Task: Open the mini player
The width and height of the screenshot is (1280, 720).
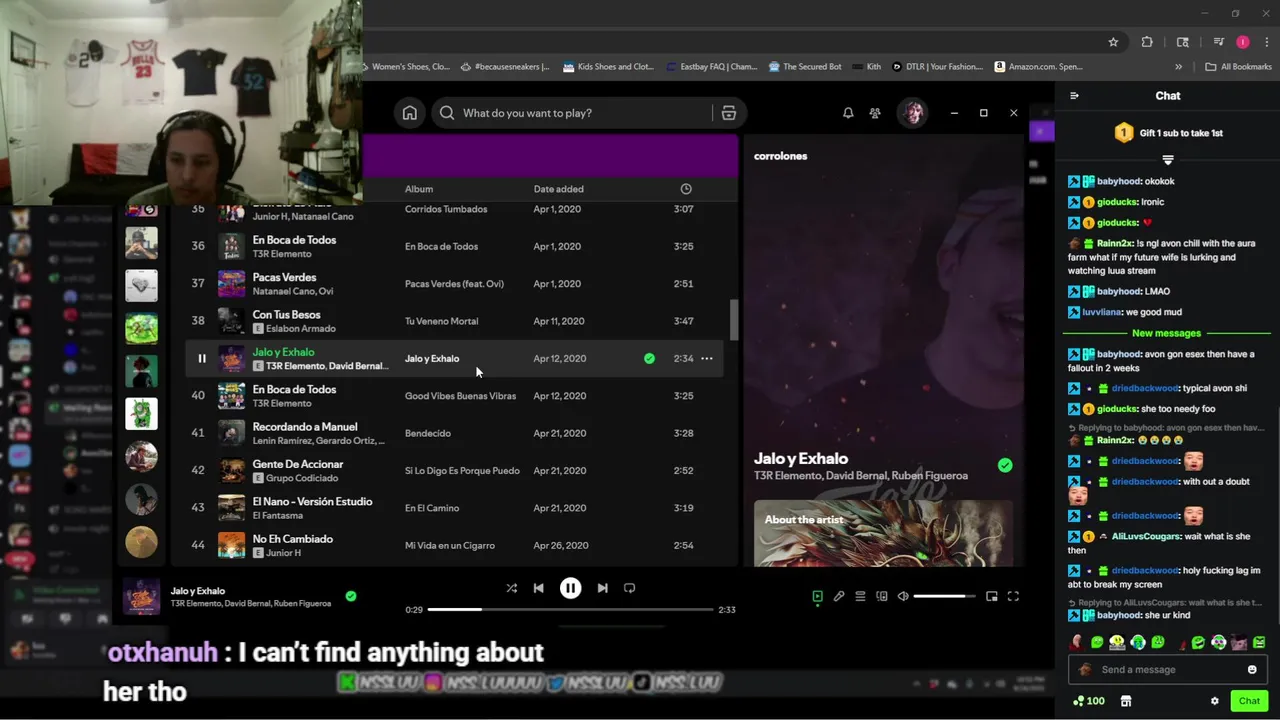Action: click(991, 596)
